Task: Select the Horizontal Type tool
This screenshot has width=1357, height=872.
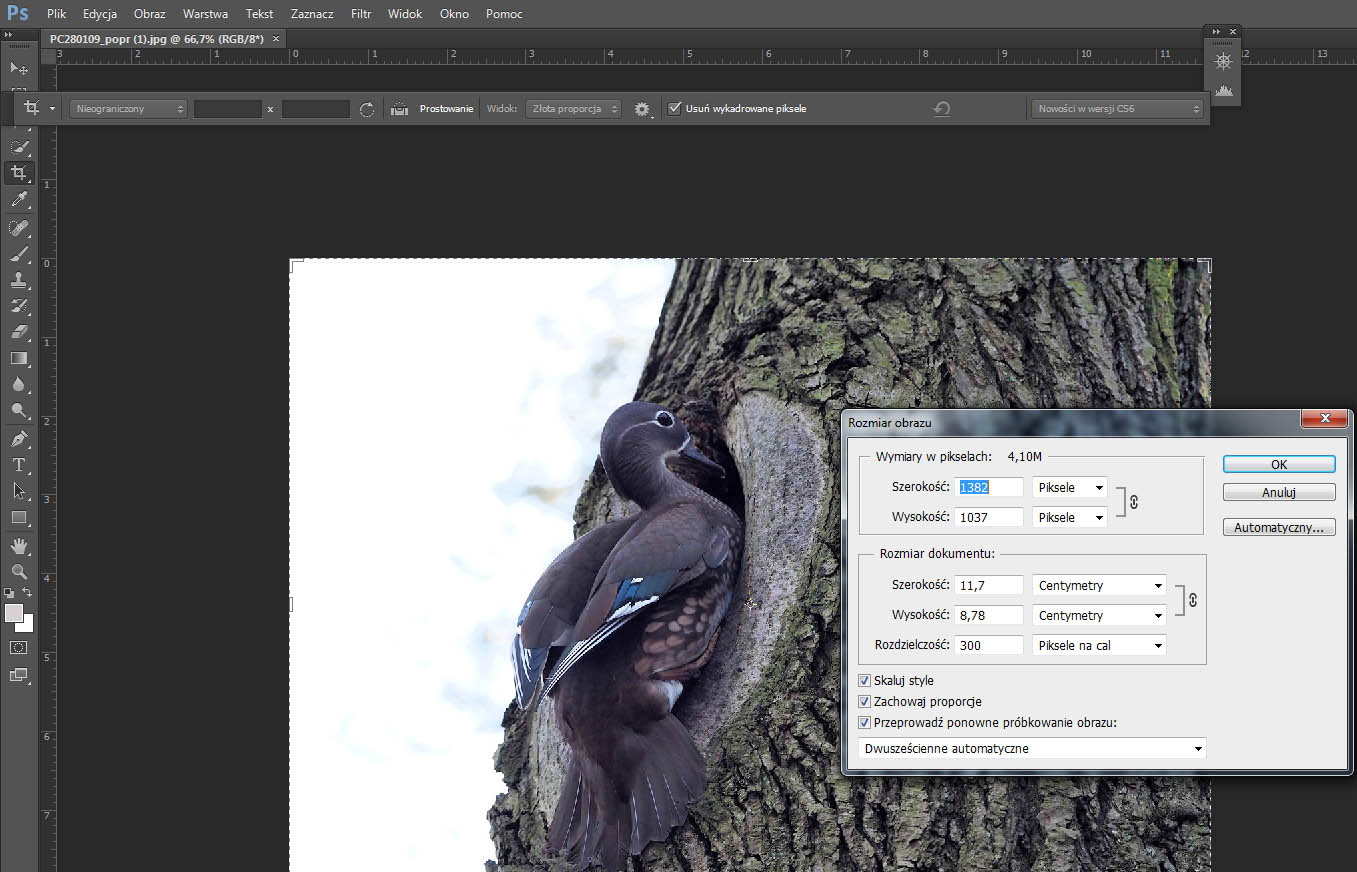Action: [18, 465]
